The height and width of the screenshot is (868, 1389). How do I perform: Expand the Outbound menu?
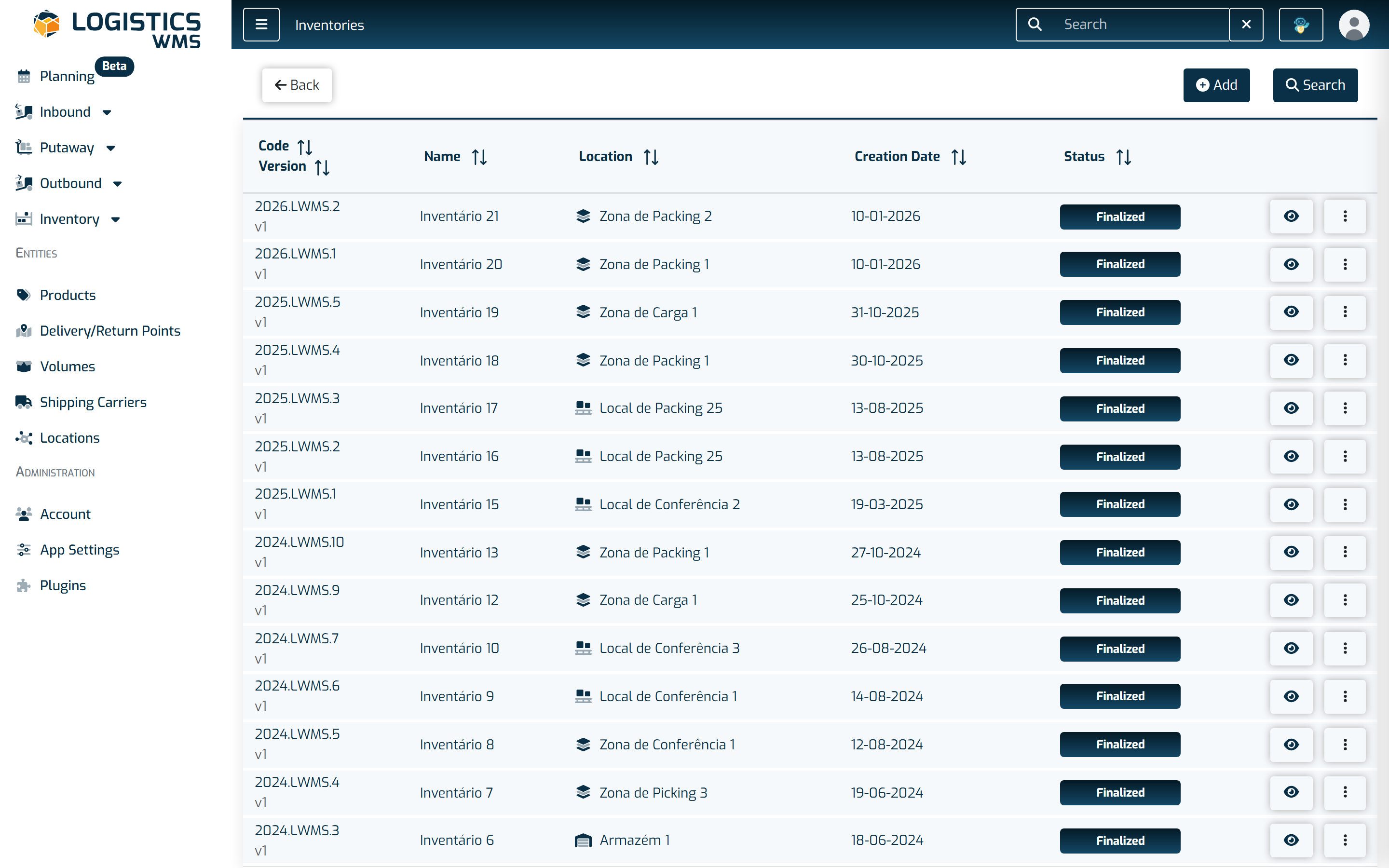coord(69,183)
